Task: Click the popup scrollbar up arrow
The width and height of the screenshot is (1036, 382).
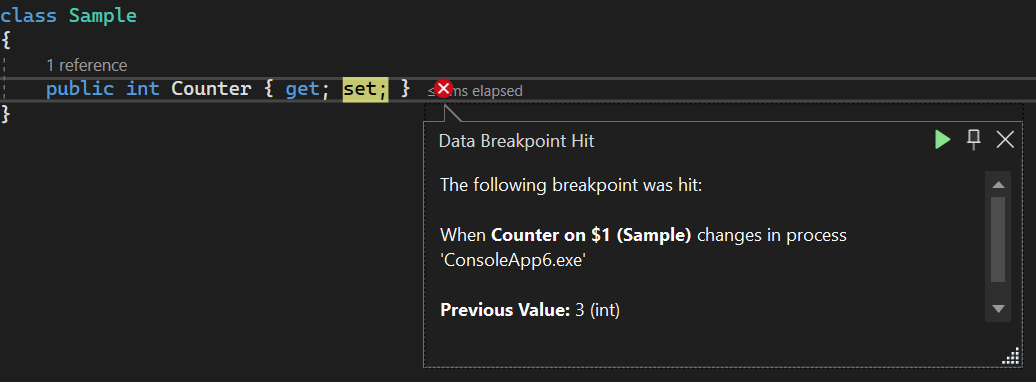Action: click(x=998, y=185)
